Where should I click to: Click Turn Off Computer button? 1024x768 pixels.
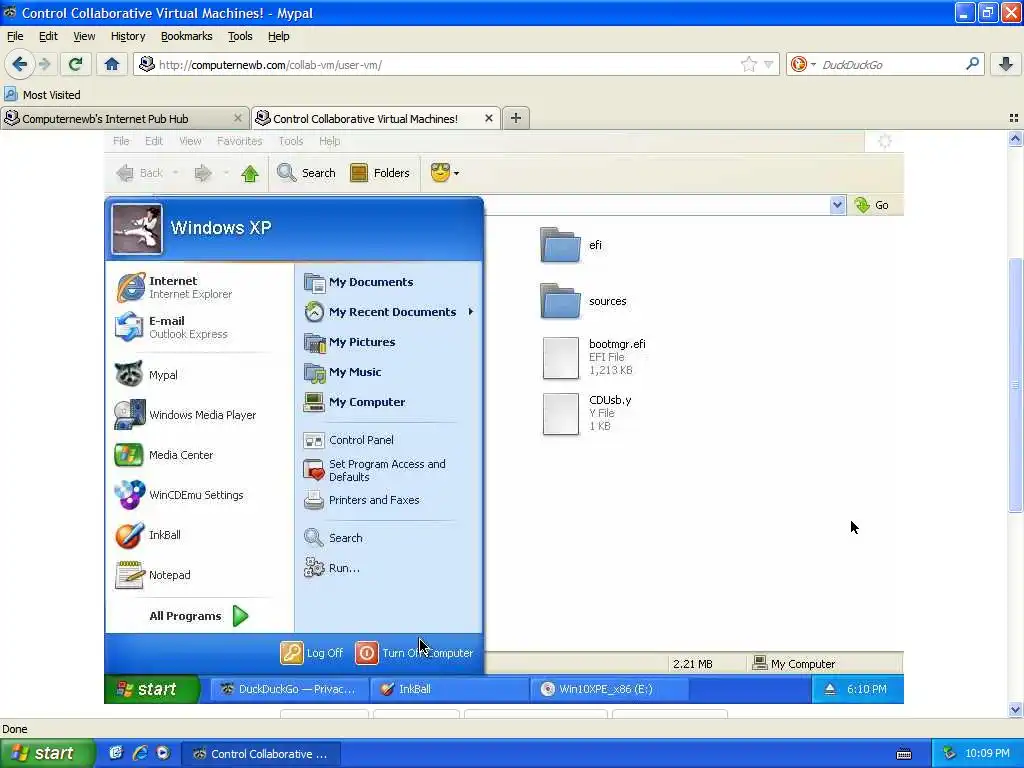pyautogui.click(x=415, y=653)
